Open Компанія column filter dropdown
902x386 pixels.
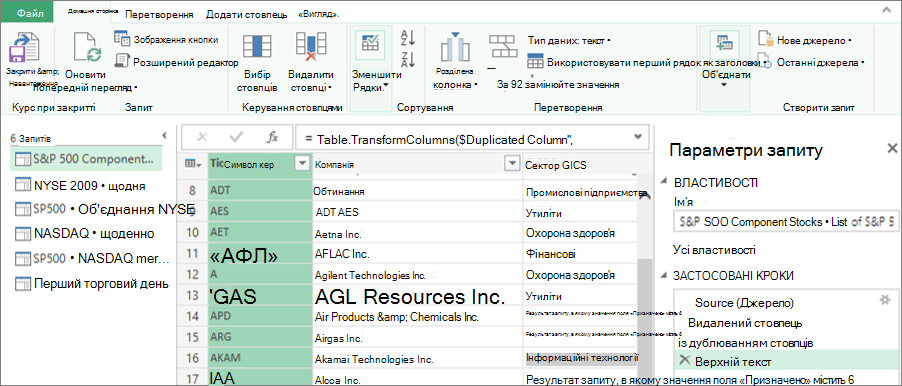[x=511, y=164]
